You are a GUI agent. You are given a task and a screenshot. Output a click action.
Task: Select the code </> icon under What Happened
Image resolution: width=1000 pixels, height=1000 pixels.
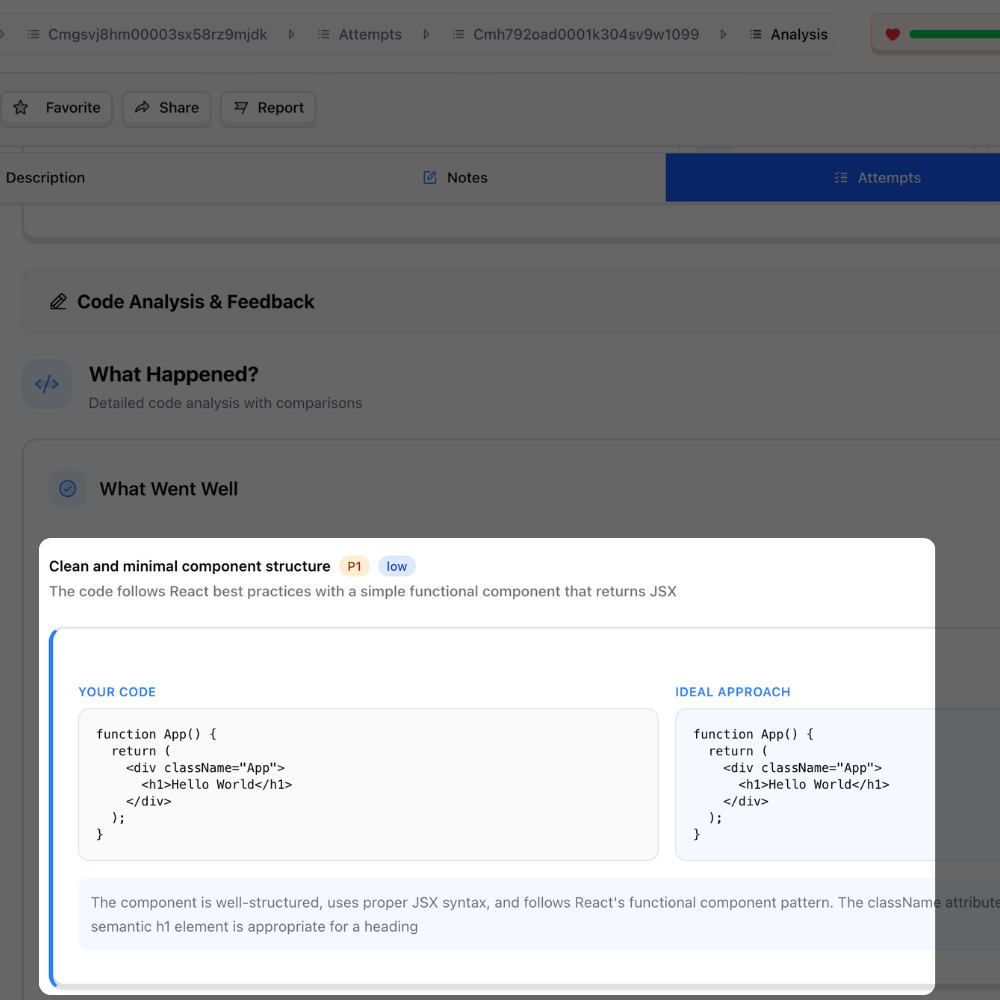click(47, 384)
